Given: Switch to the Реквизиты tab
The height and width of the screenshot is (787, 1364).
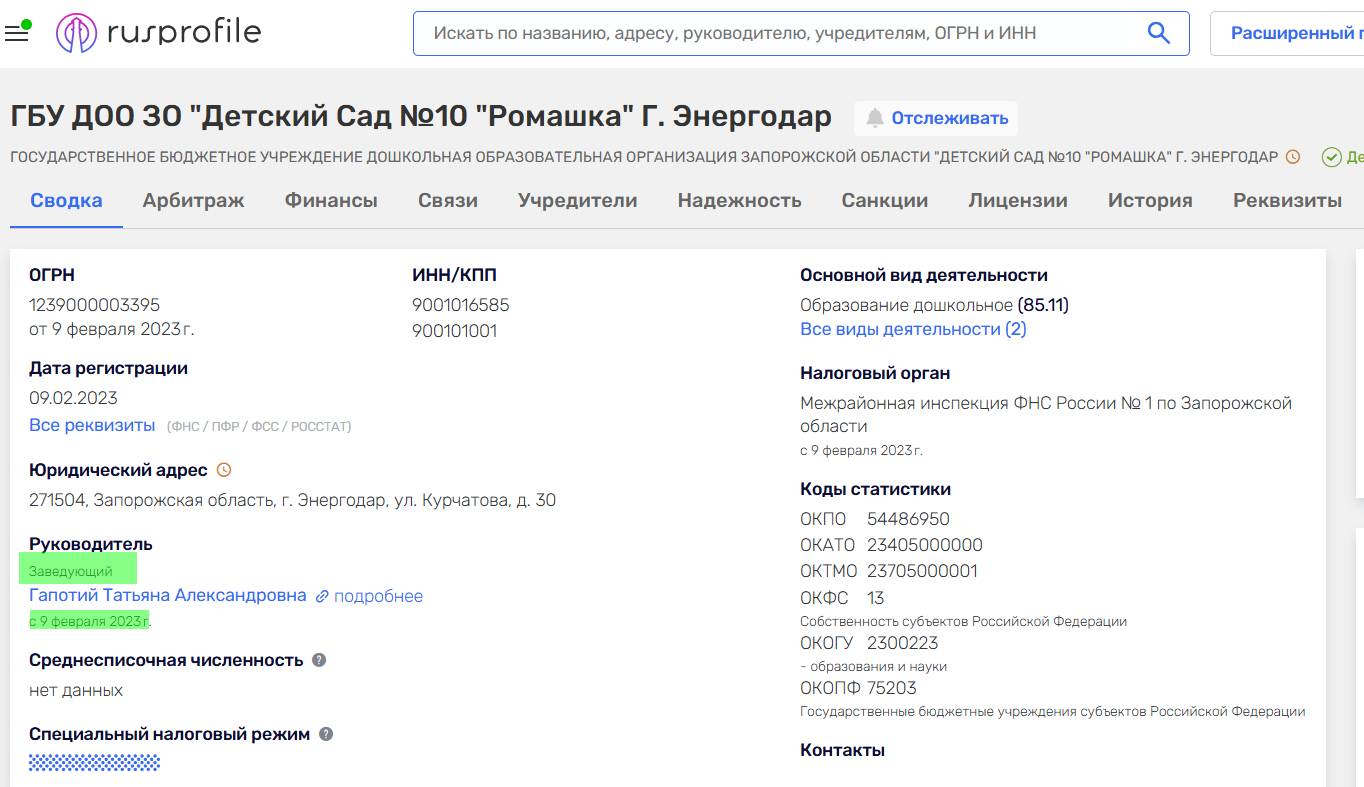Looking at the screenshot, I should [1289, 200].
